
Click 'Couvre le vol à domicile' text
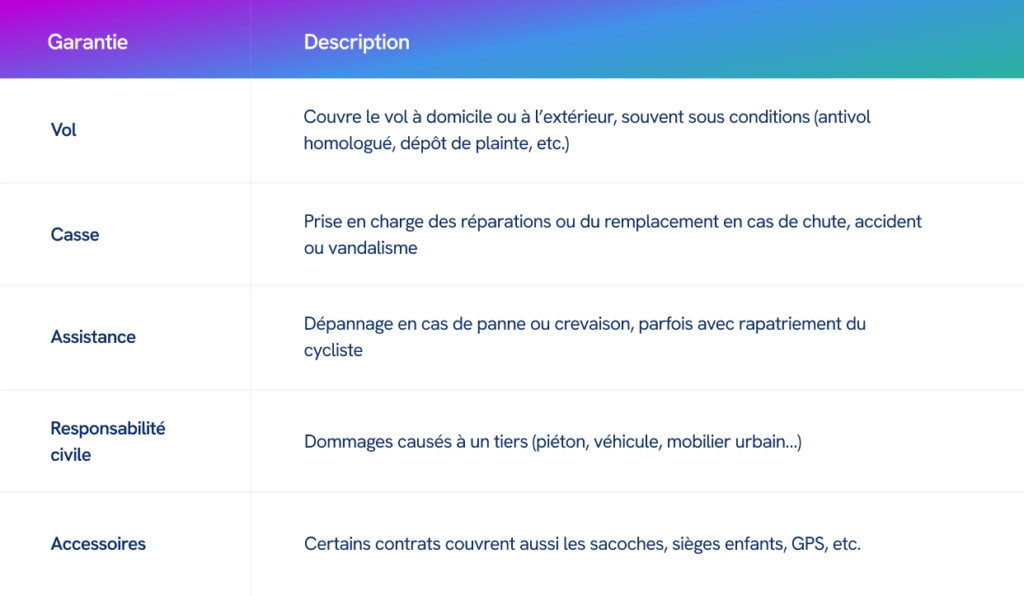pyautogui.click(x=397, y=118)
